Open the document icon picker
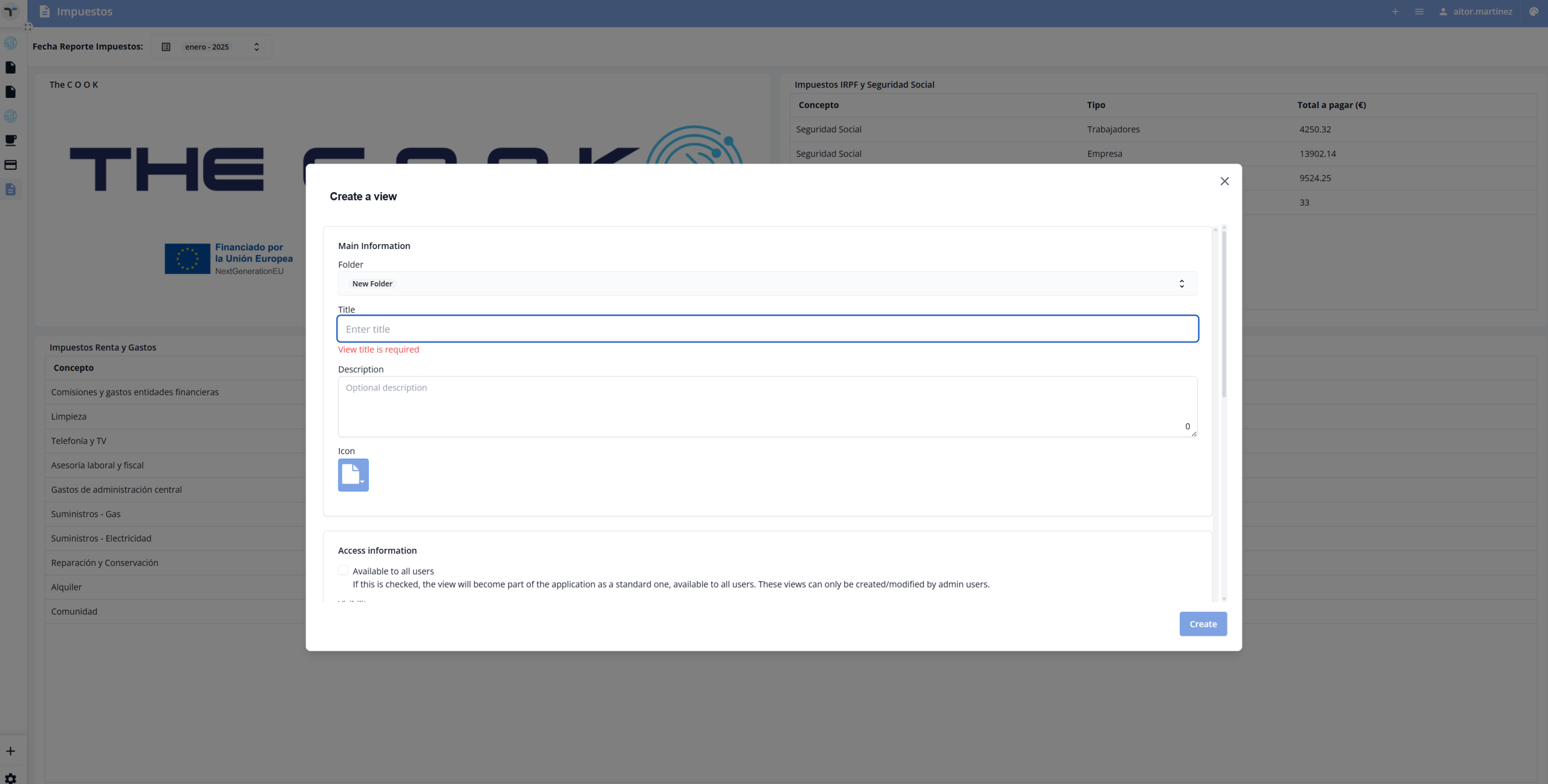Screen dimensions: 1548x784 [353, 475]
